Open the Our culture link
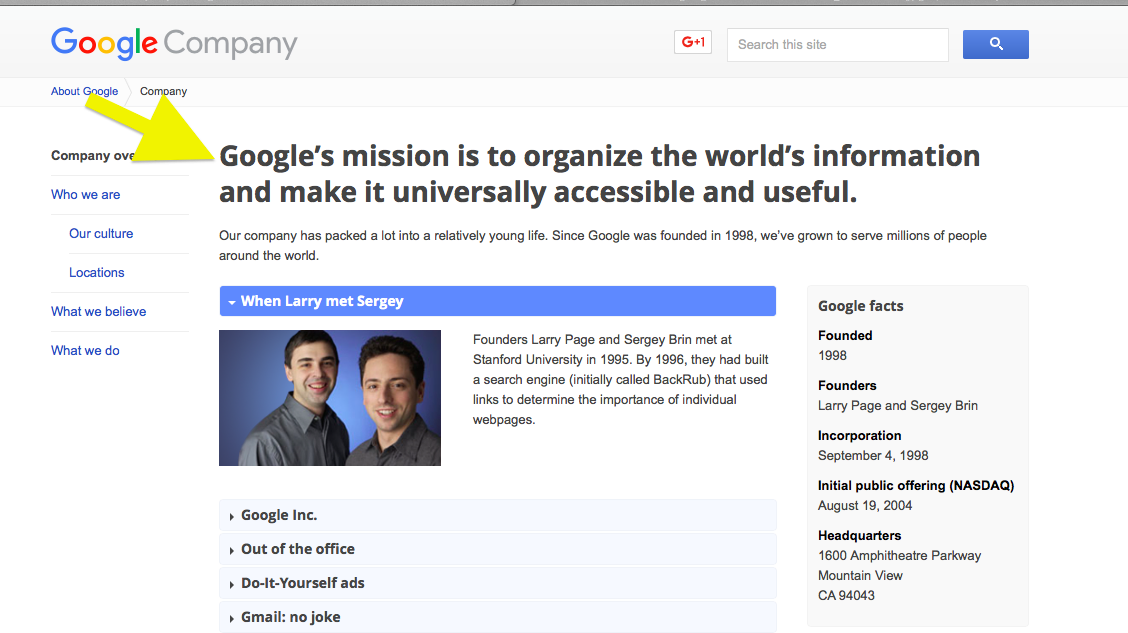This screenshot has height=633, width=1128. point(101,234)
